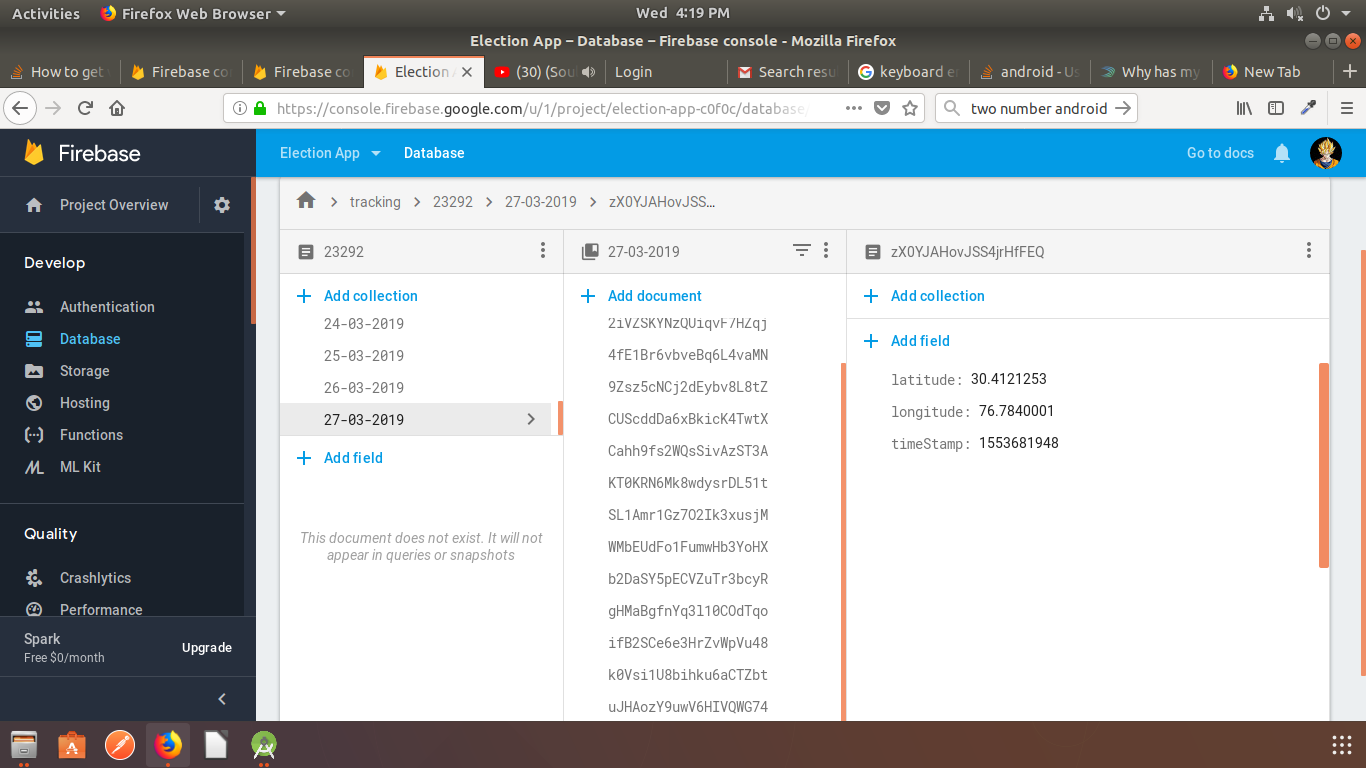Open Storage section
1366x768 pixels.
point(84,371)
